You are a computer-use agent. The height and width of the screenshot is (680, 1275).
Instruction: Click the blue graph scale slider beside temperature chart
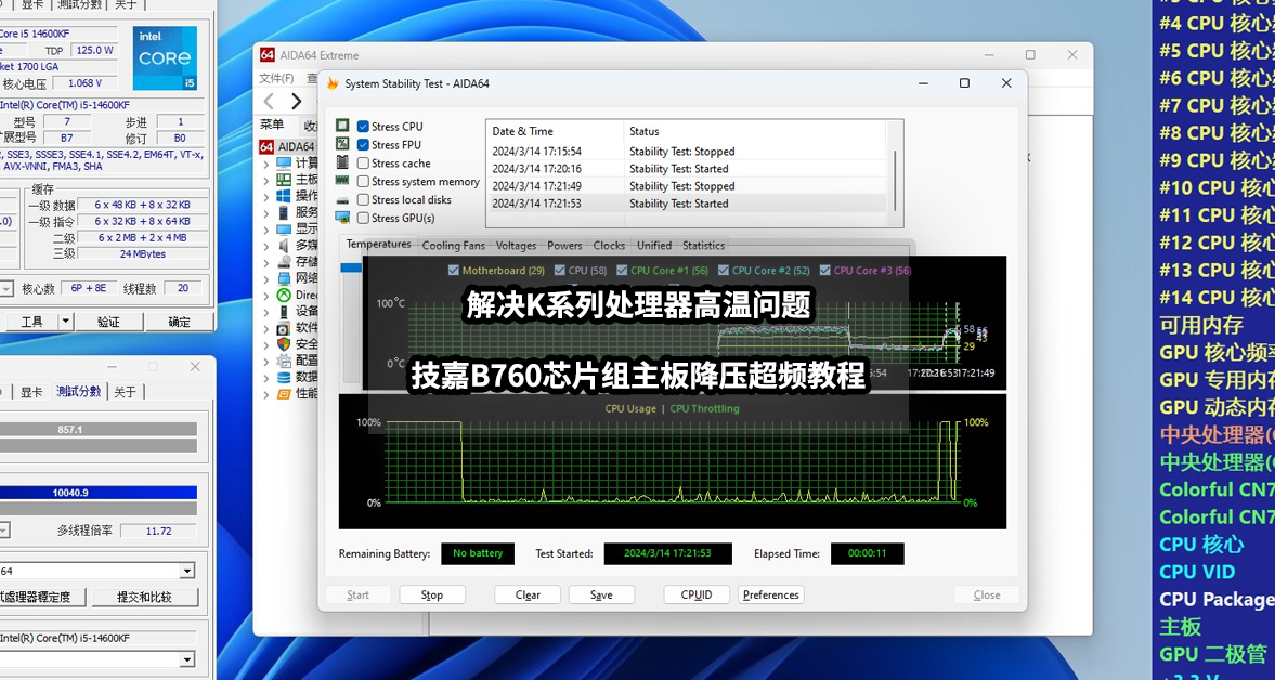[x=351, y=268]
